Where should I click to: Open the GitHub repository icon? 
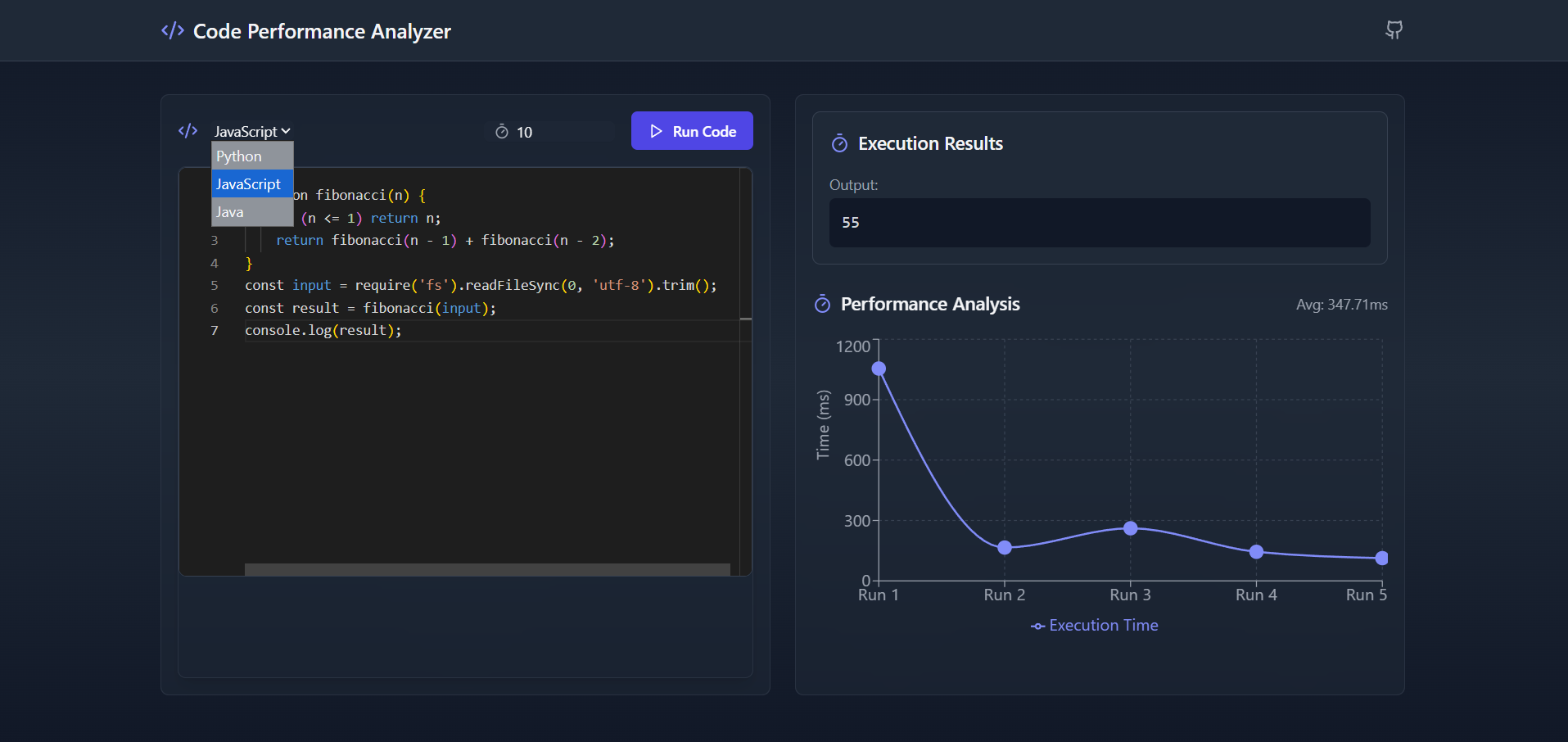tap(1392, 29)
